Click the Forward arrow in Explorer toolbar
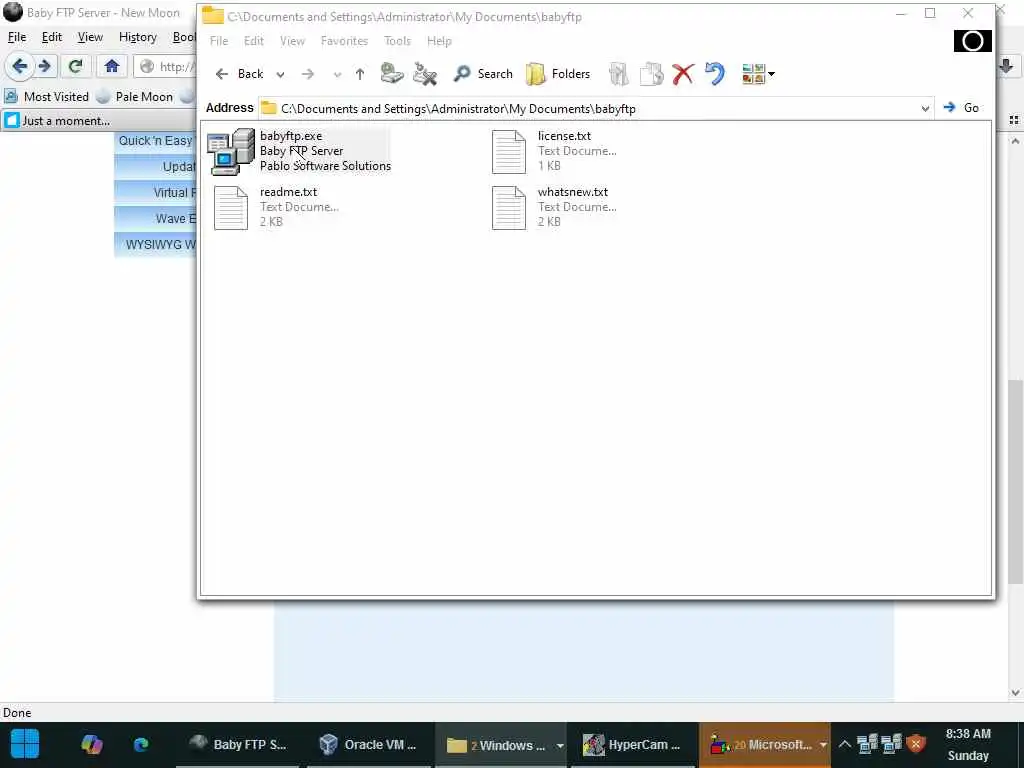This screenshot has height=768, width=1024. tap(308, 74)
